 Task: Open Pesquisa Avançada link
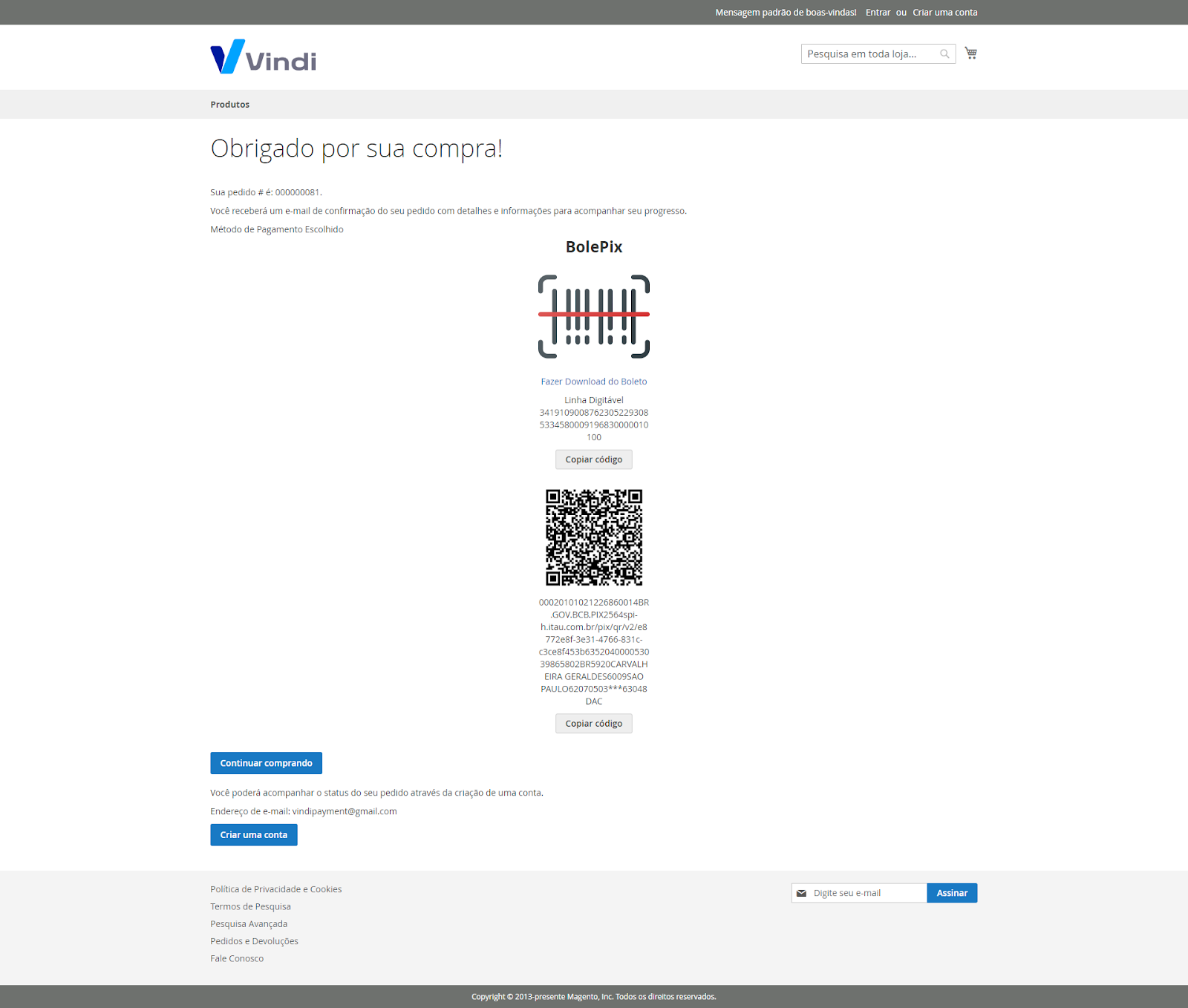click(x=249, y=924)
